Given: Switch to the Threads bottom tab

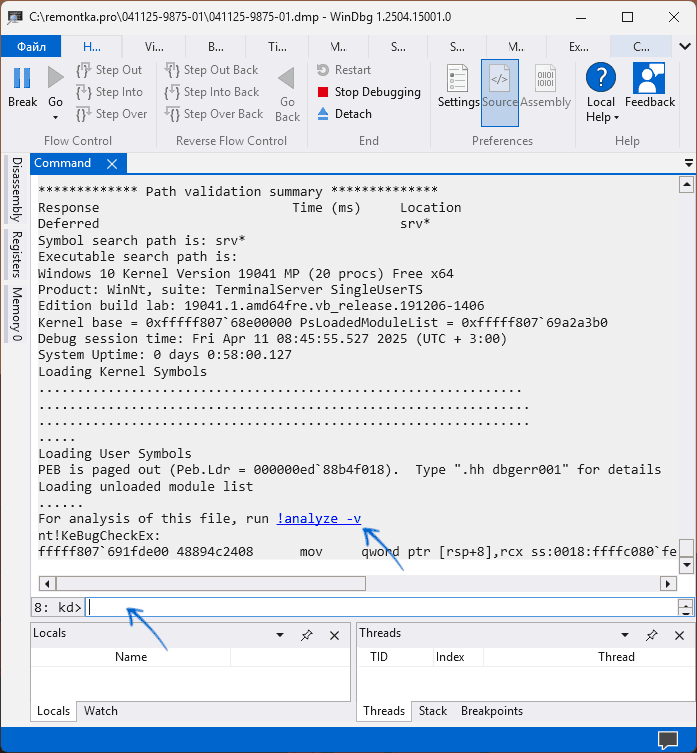Looking at the screenshot, I should [384, 711].
